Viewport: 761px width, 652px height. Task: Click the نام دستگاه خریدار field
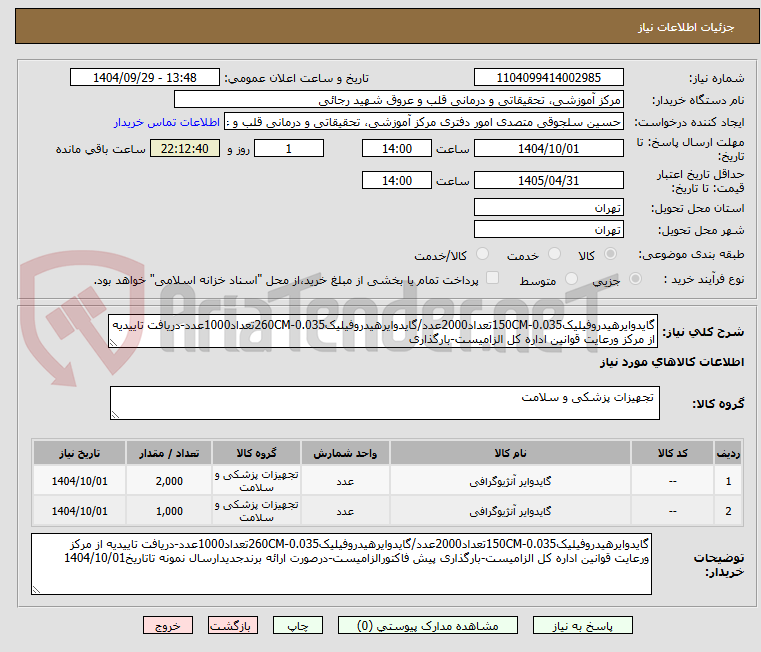(x=398, y=100)
